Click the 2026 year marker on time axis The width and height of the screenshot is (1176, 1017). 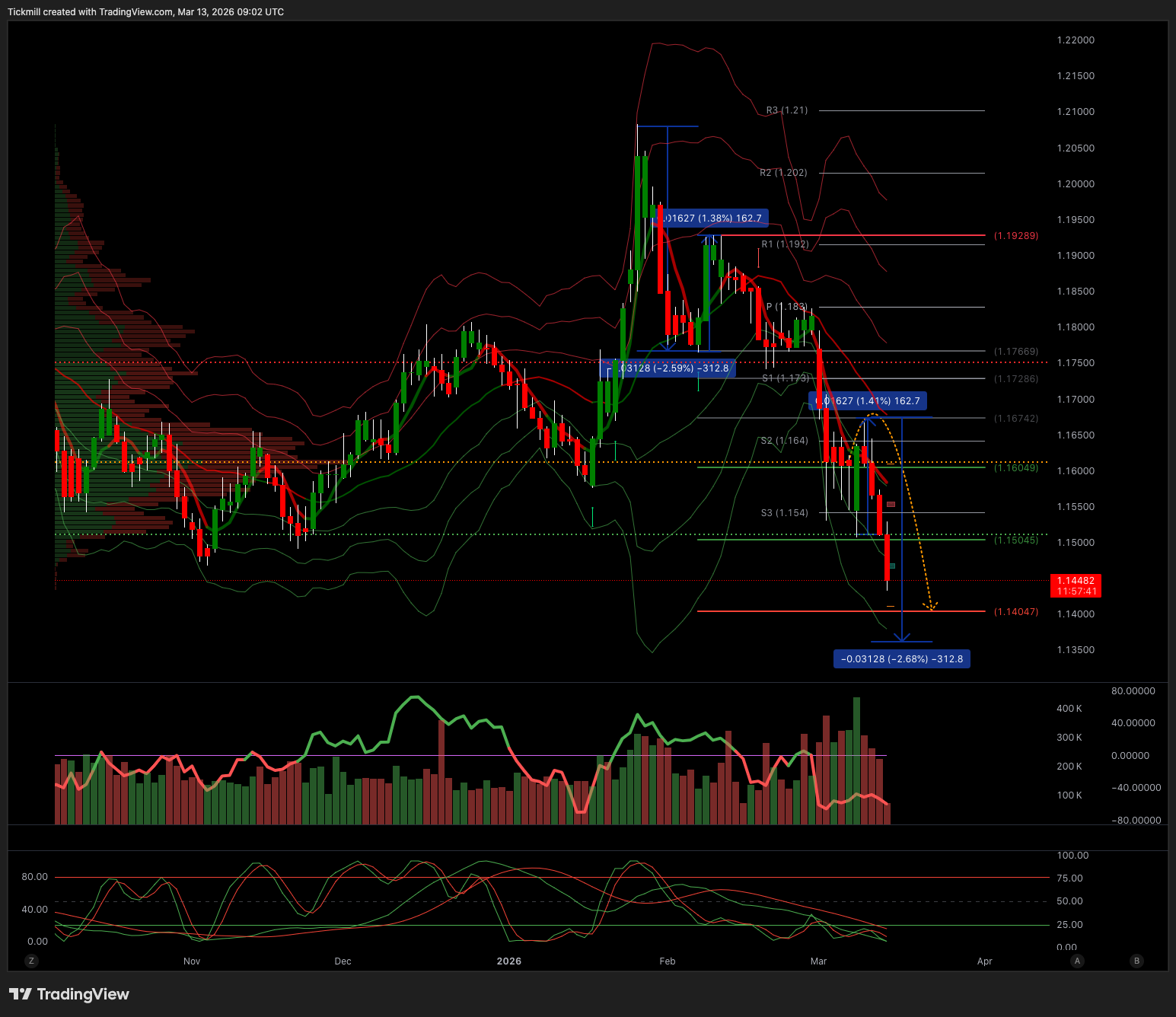[508, 961]
